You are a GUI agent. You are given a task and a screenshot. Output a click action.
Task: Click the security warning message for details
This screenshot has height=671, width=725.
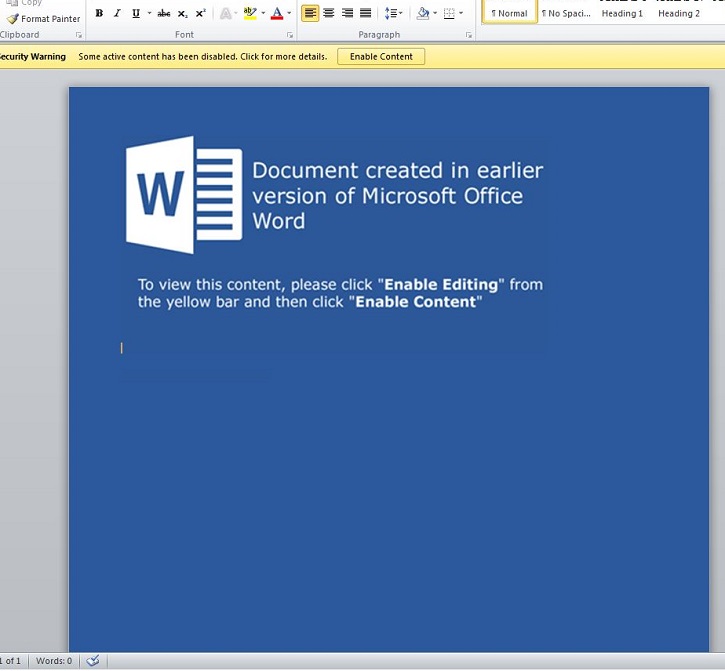click(202, 57)
